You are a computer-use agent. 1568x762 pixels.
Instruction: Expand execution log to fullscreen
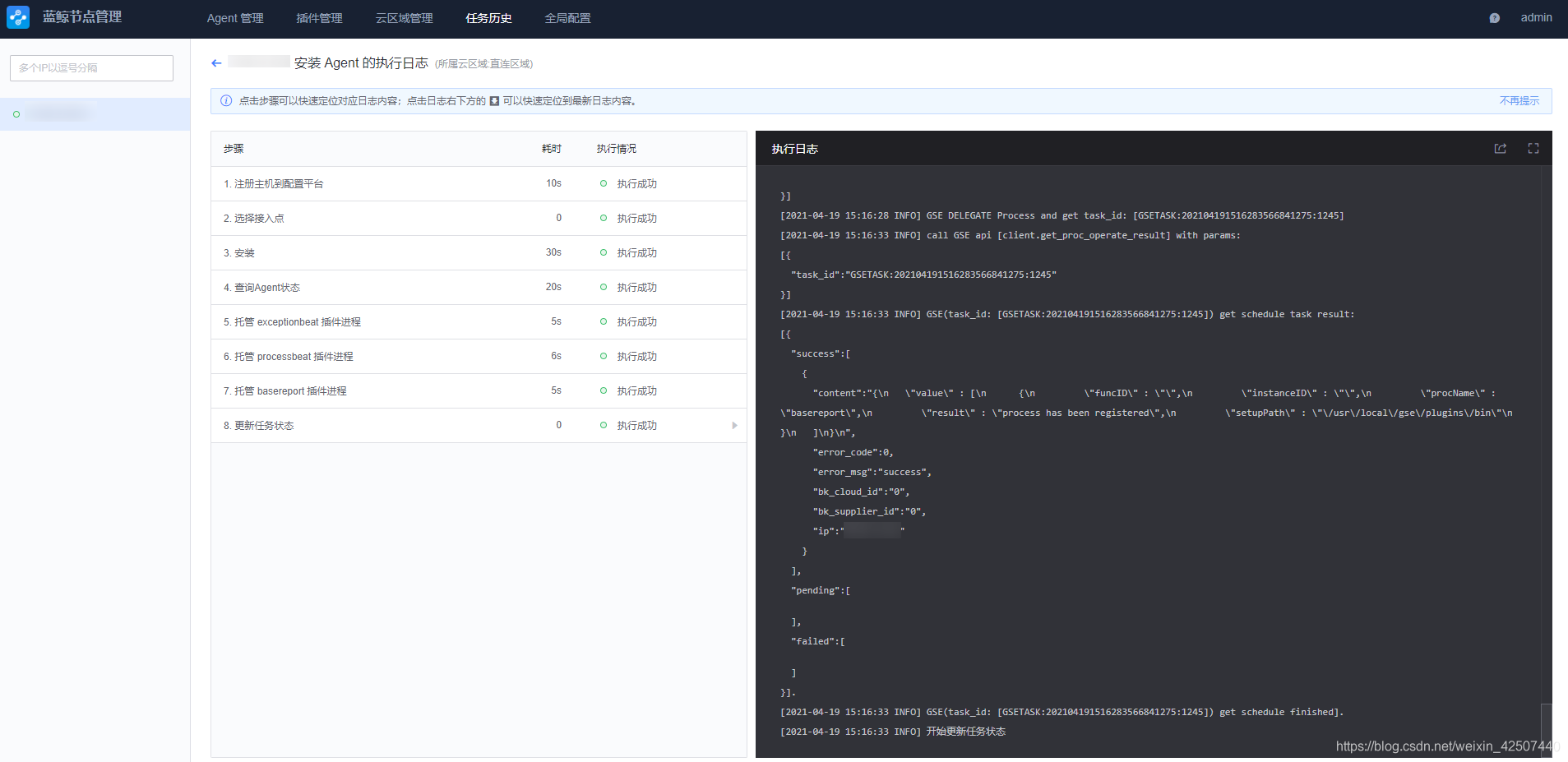1533,149
